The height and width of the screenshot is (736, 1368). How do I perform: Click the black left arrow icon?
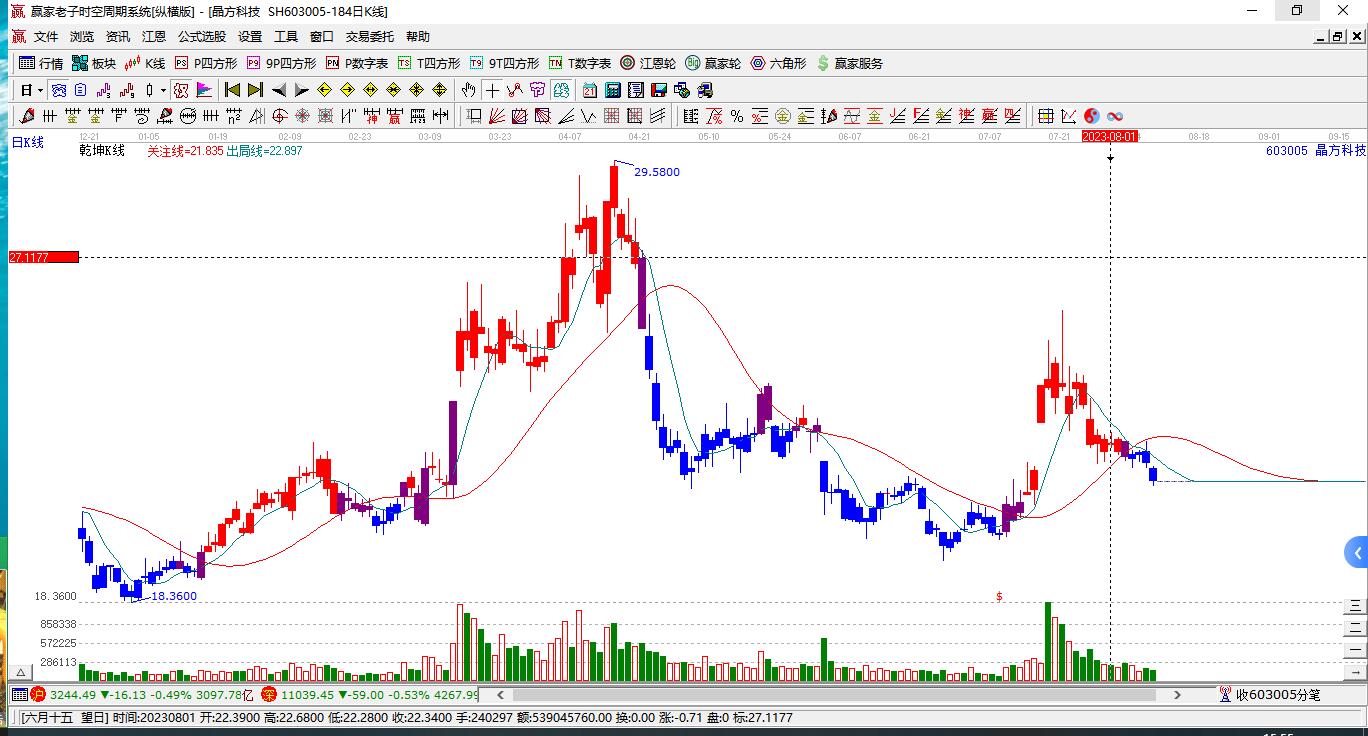pos(279,90)
